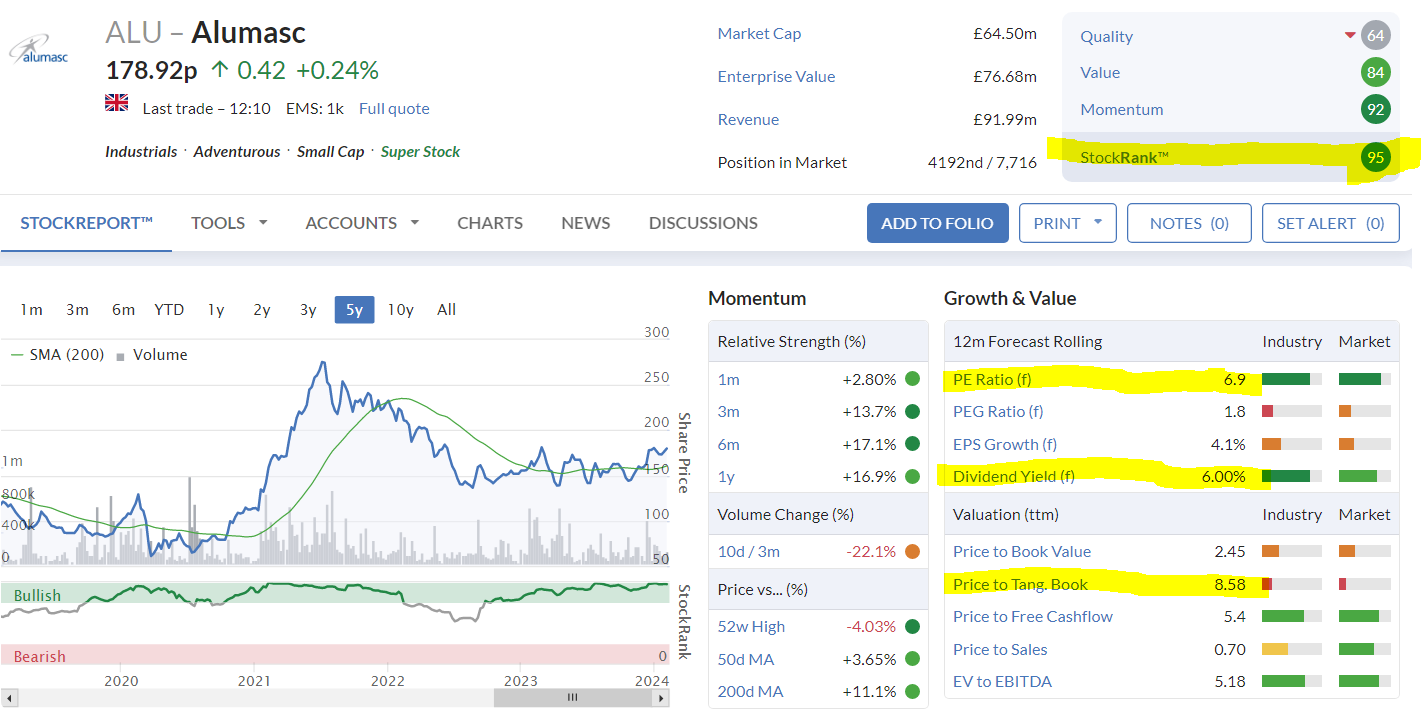
Task: Click the green dot beside 1y relative strength
Action: [912, 476]
